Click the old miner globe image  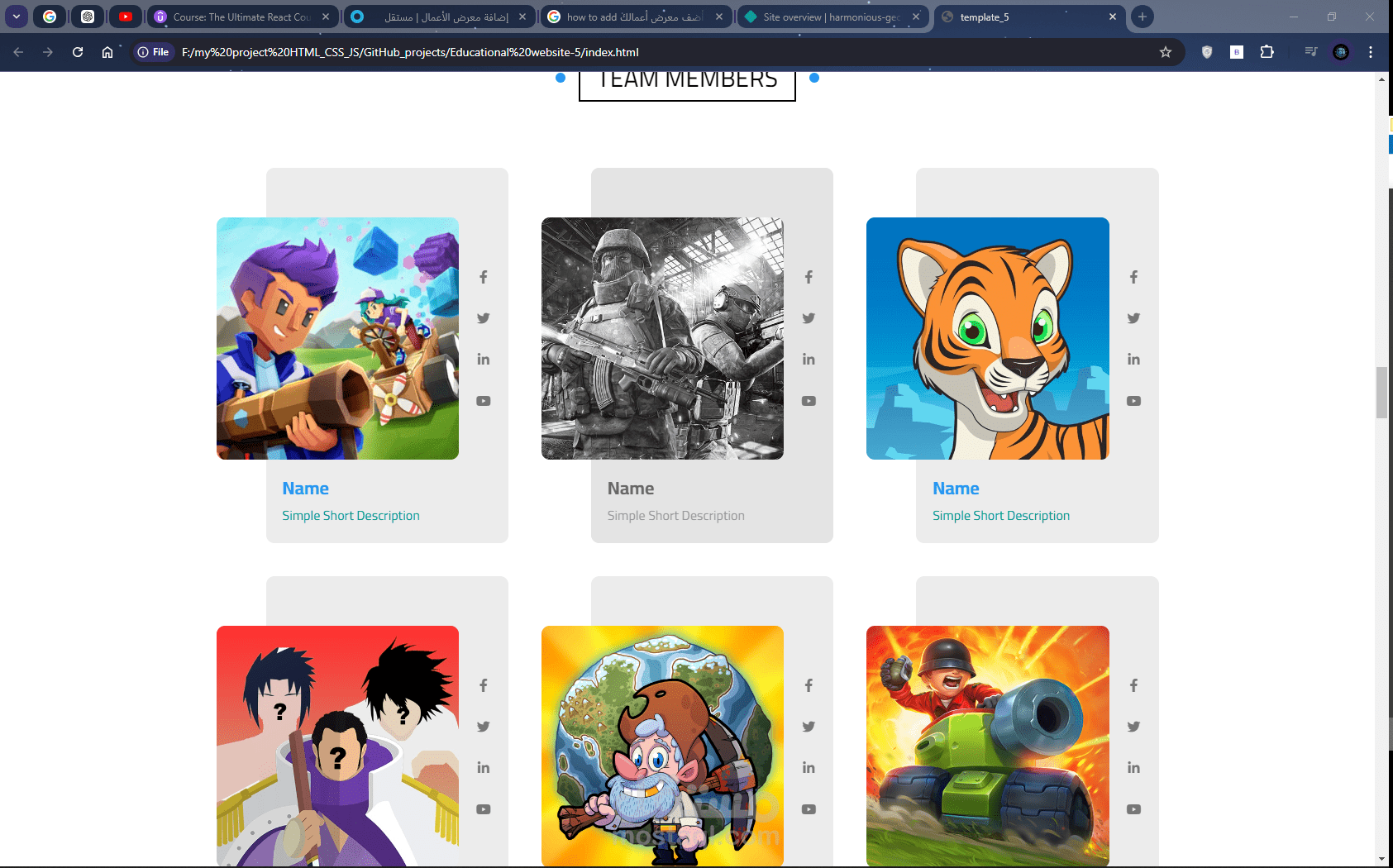662,746
